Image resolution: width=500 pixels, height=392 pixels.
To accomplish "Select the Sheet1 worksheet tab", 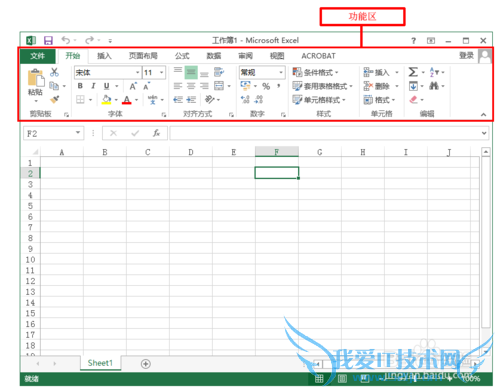I will coord(100,363).
